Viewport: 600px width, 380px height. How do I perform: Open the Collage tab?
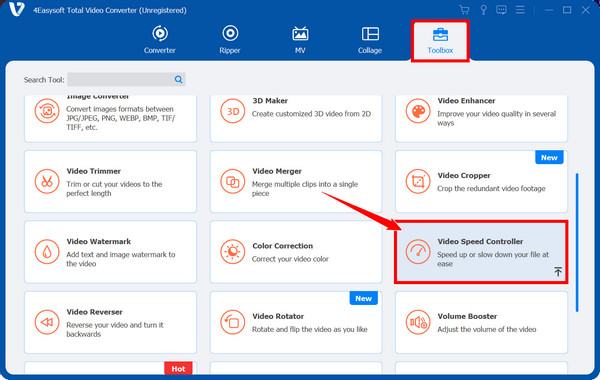tap(370, 40)
